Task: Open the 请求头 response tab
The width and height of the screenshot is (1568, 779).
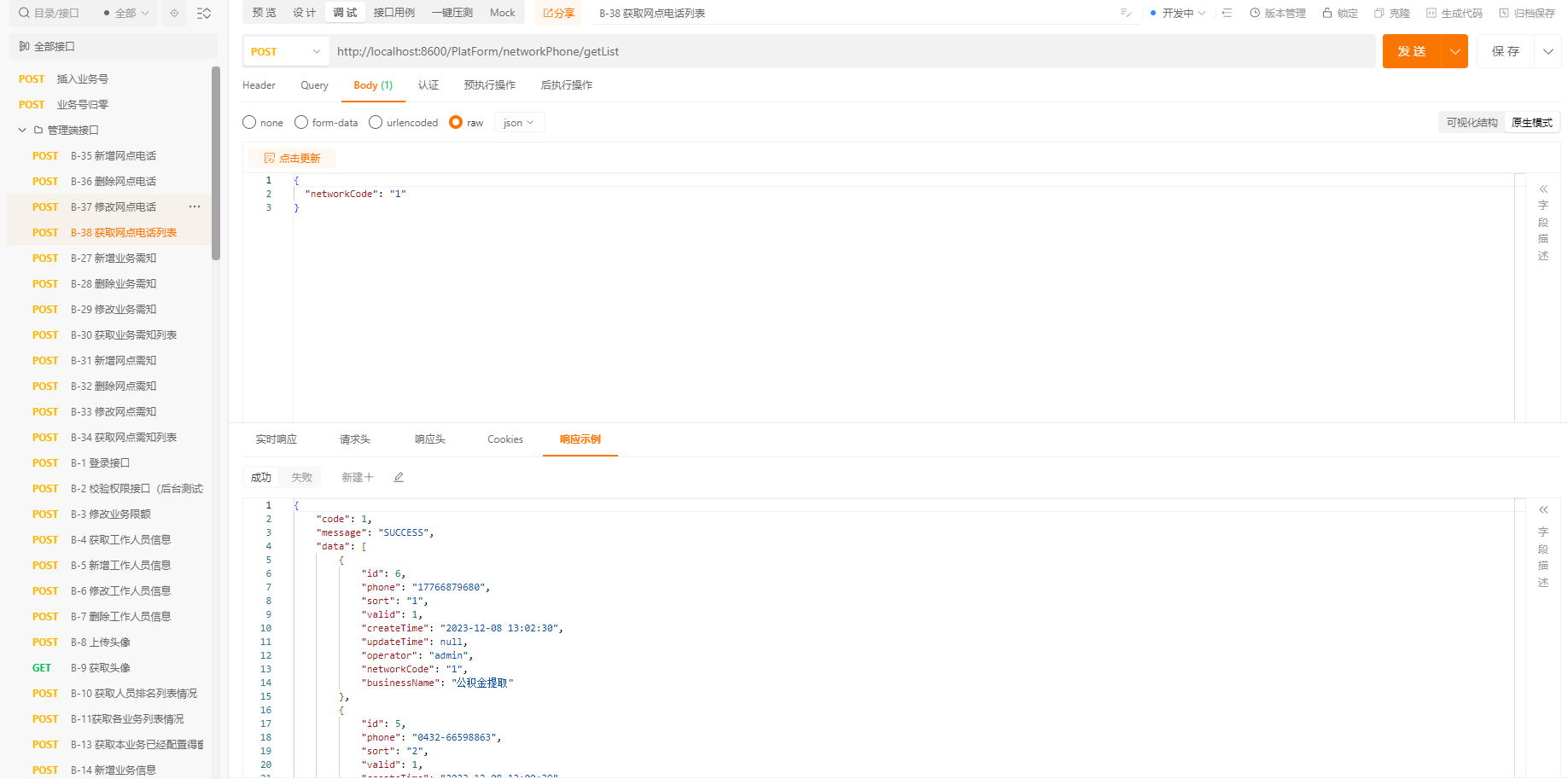Action: 355,439
